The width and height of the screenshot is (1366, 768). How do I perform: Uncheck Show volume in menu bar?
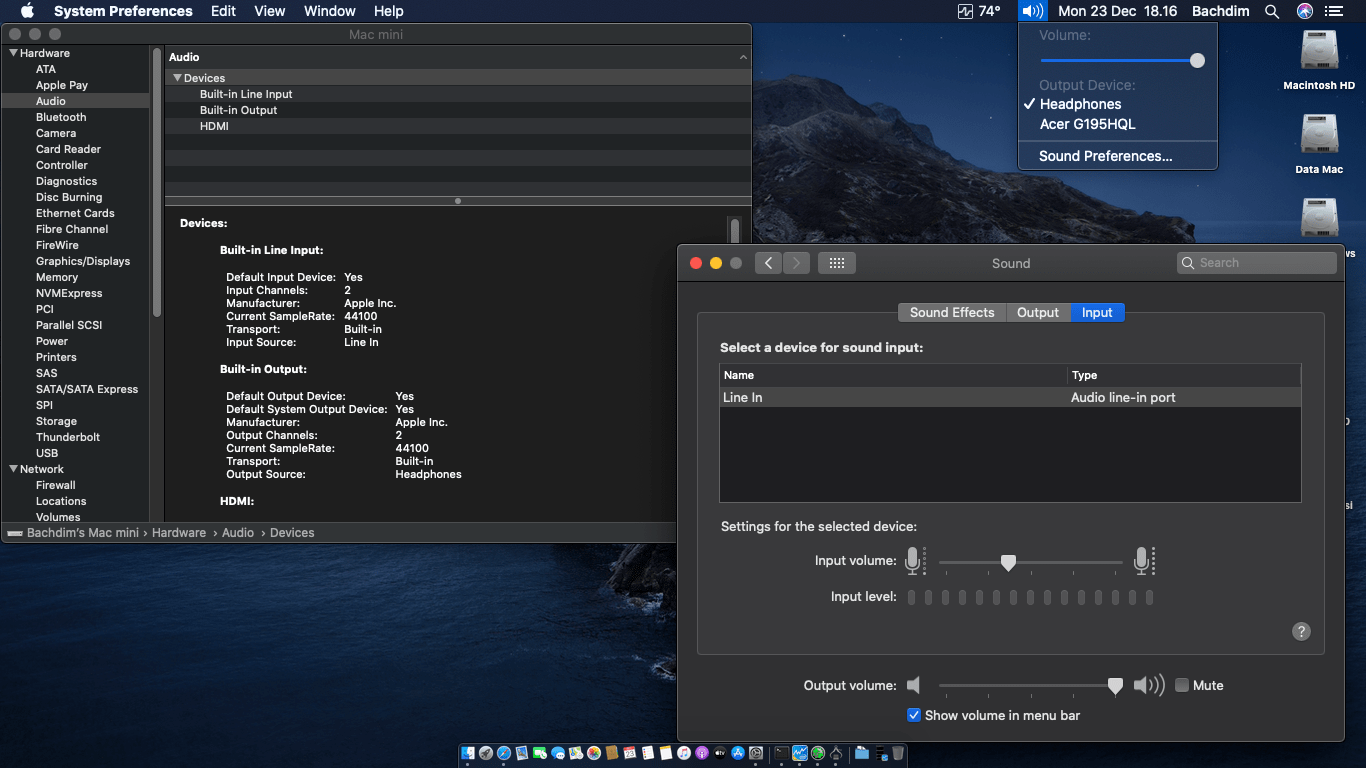pos(914,715)
